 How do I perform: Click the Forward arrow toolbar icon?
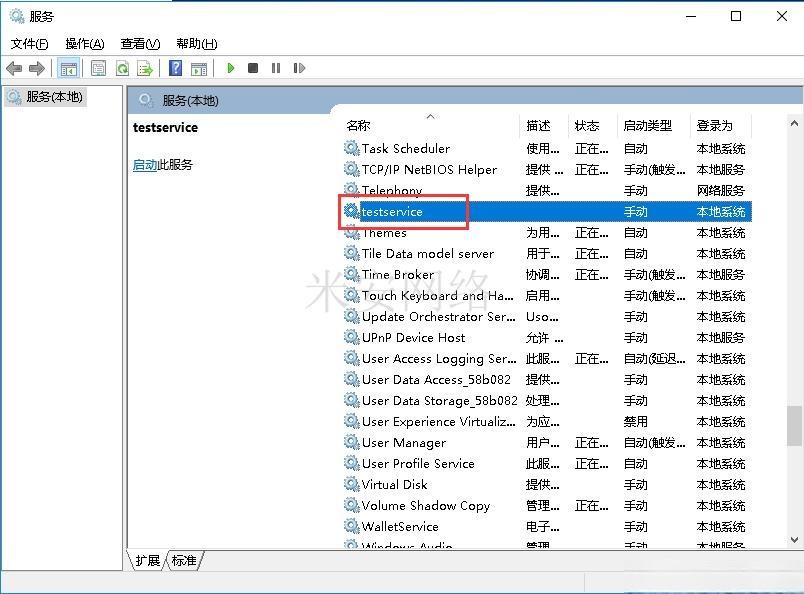[x=37, y=68]
